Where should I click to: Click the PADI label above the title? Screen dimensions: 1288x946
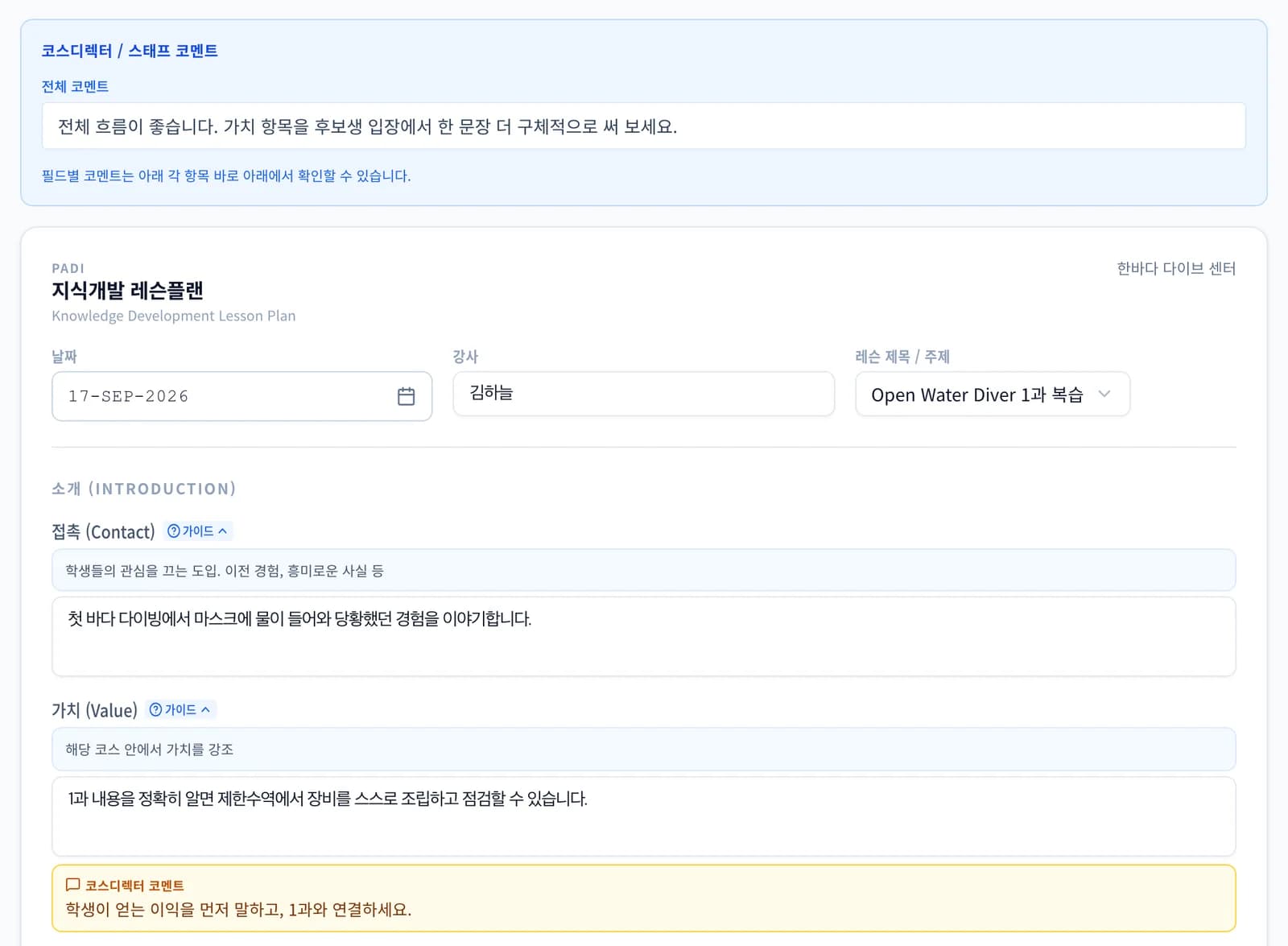68,268
